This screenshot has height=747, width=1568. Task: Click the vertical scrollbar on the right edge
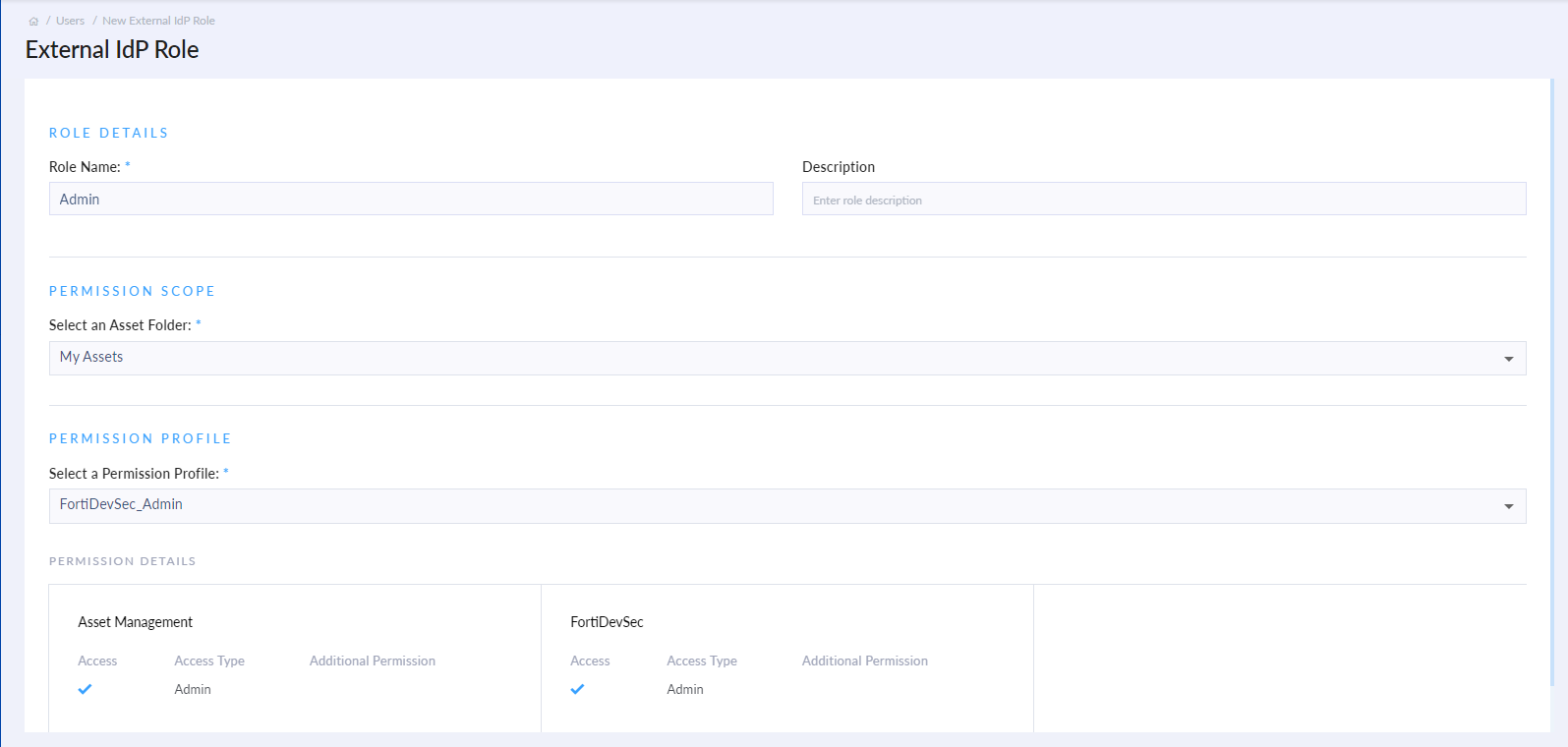pos(1552,383)
